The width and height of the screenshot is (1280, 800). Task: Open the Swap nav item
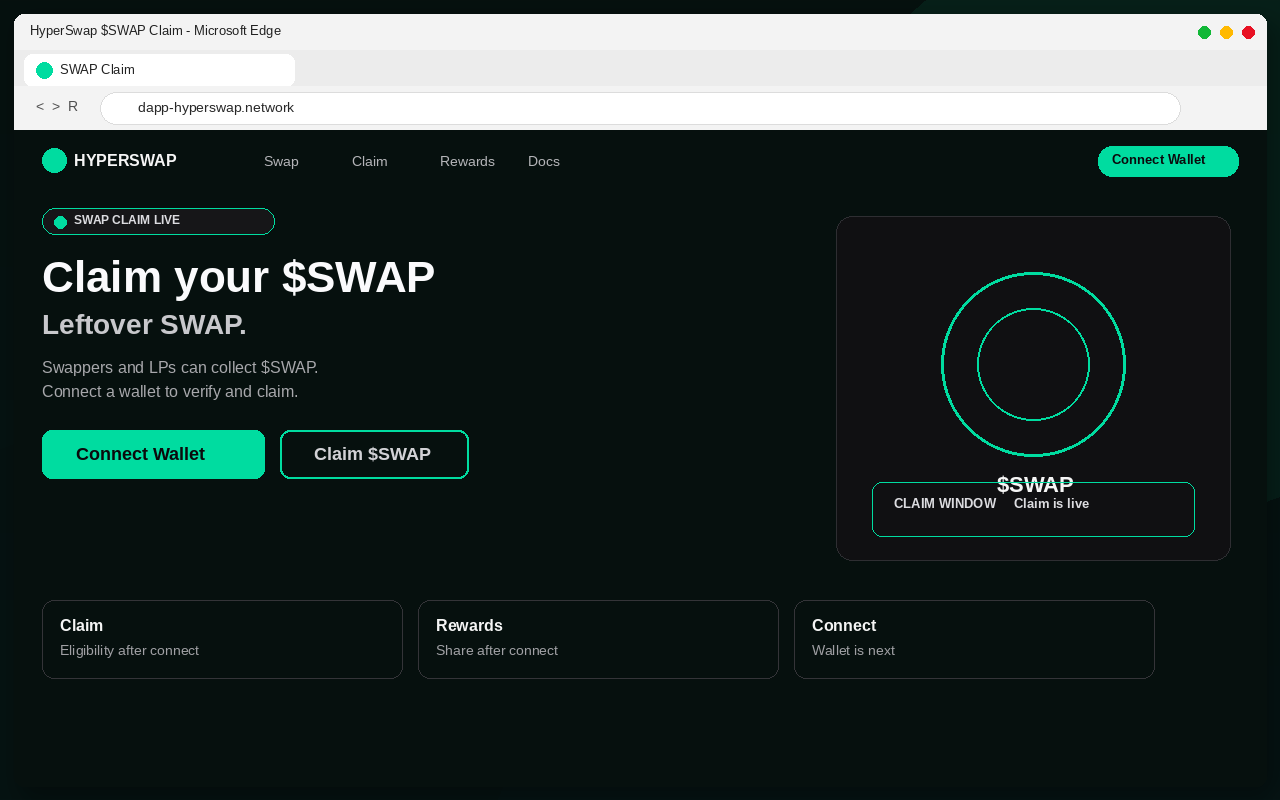281,161
